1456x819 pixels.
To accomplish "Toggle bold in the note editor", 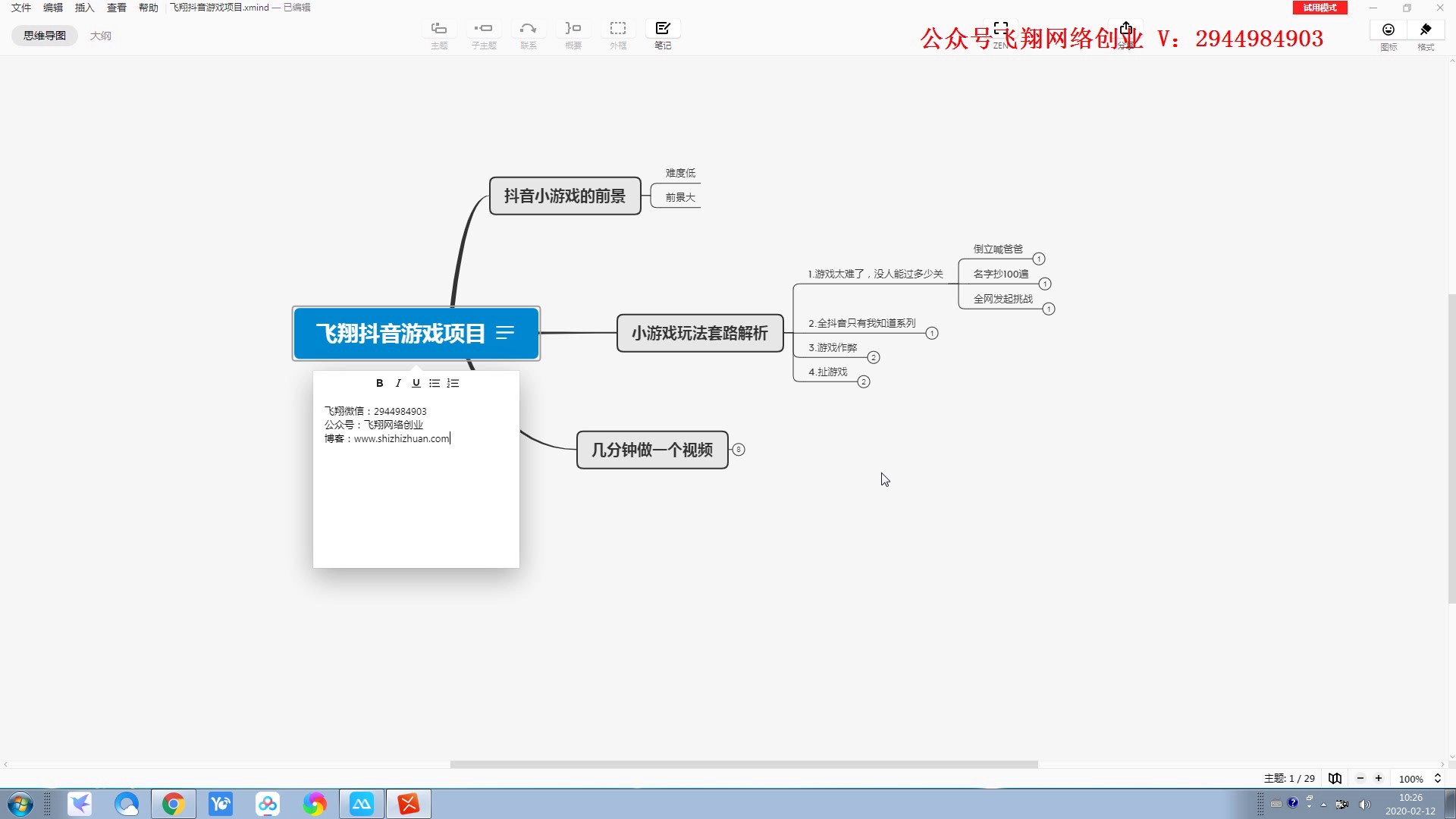I will coord(380,383).
